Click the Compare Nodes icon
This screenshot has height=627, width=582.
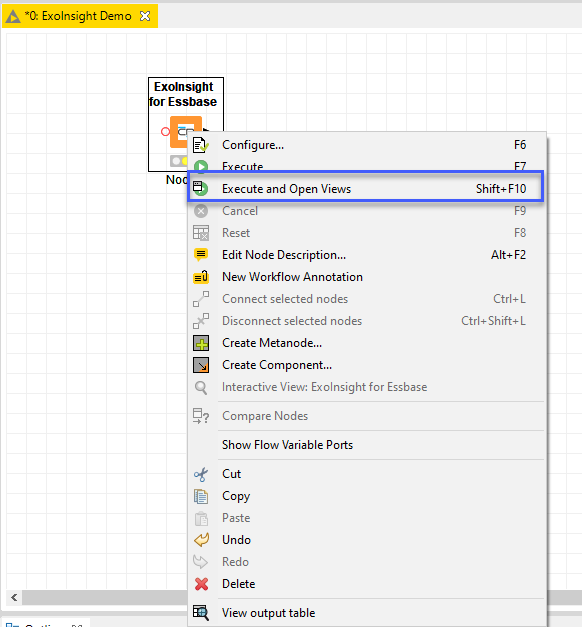tap(201, 416)
